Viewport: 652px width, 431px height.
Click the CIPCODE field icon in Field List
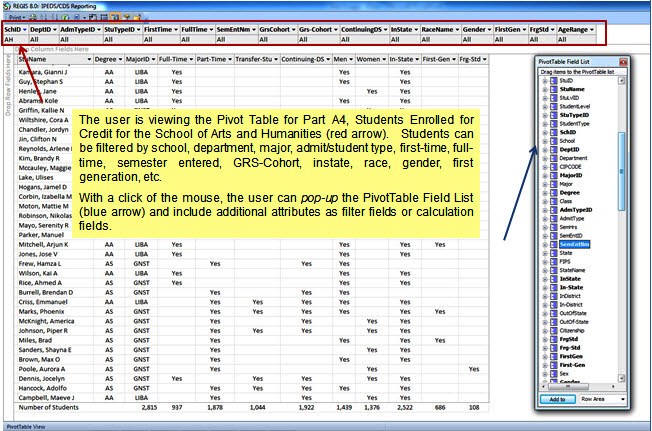[554, 167]
